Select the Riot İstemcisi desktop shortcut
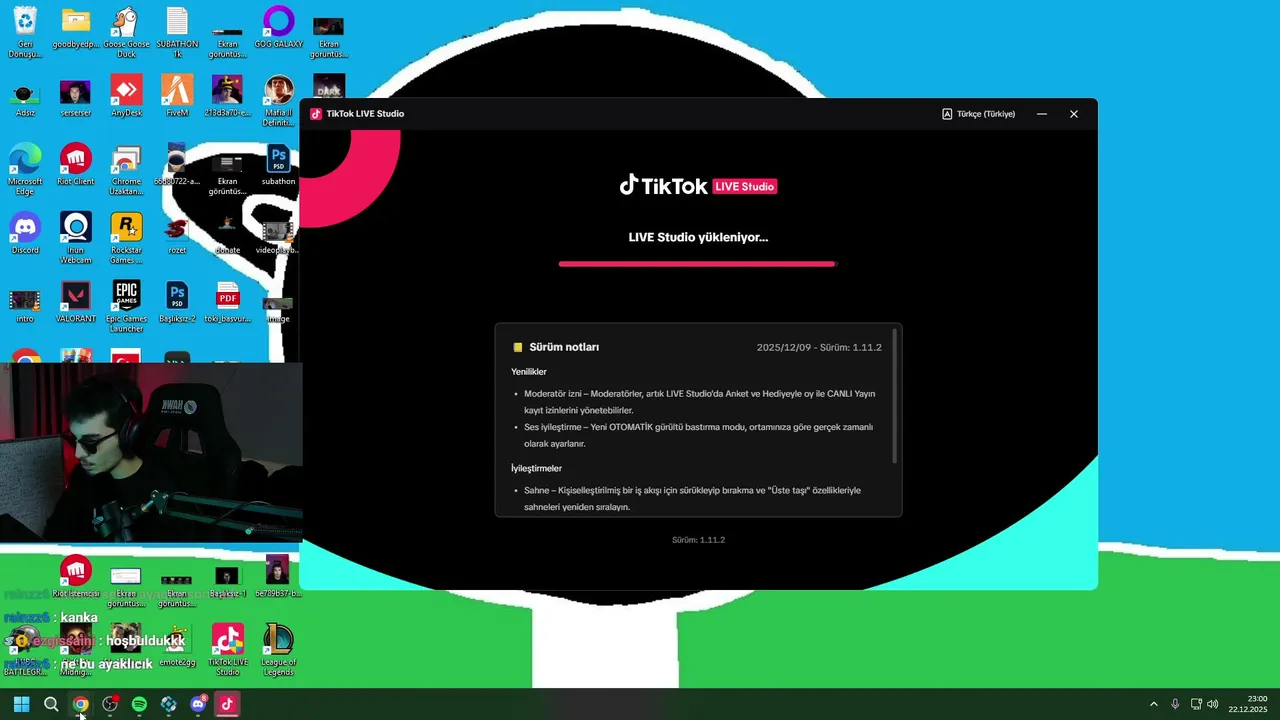Viewport: 1280px width, 720px height. click(x=76, y=577)
